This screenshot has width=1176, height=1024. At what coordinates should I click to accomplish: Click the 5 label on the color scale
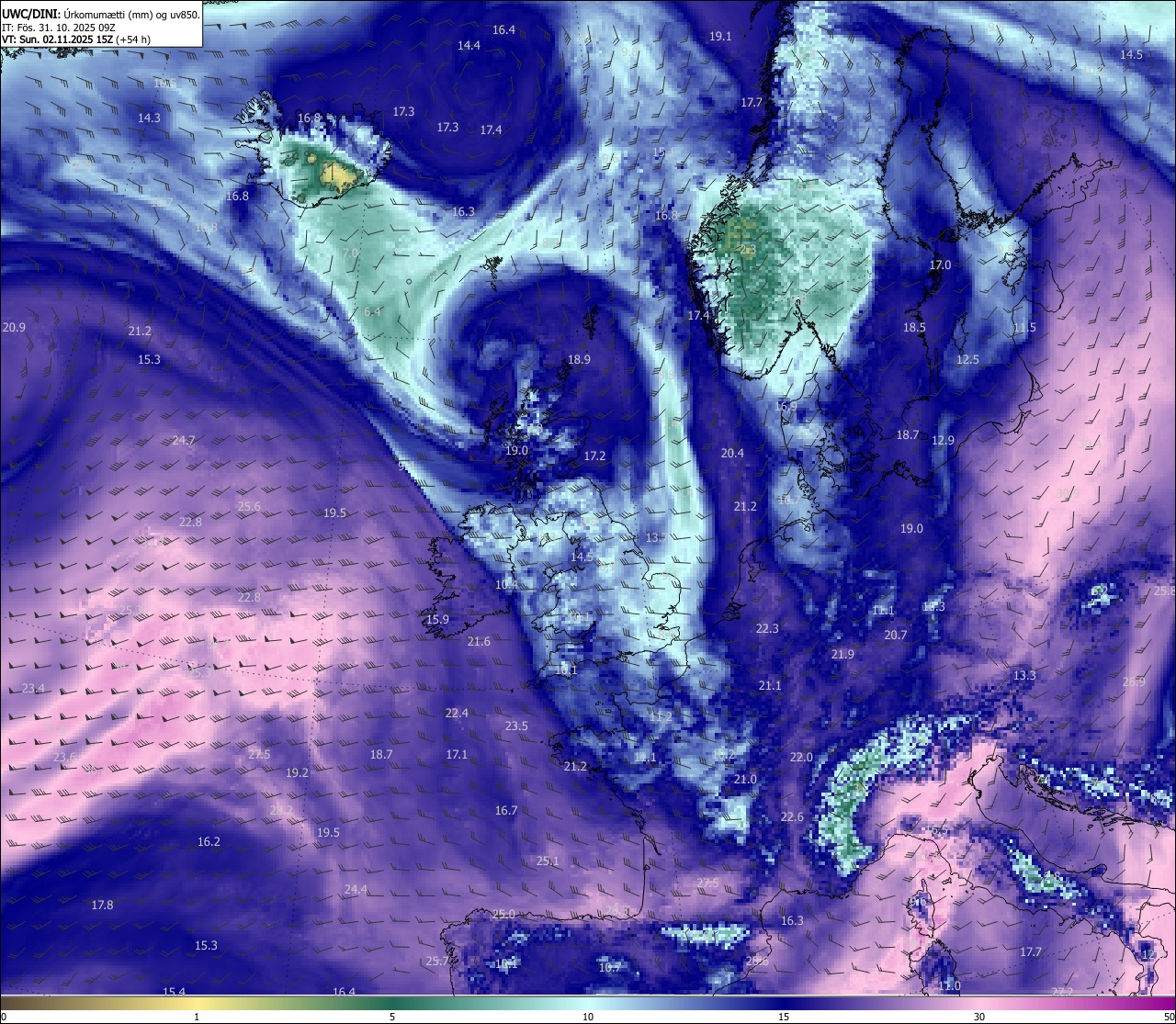[x=392, y=1017]
